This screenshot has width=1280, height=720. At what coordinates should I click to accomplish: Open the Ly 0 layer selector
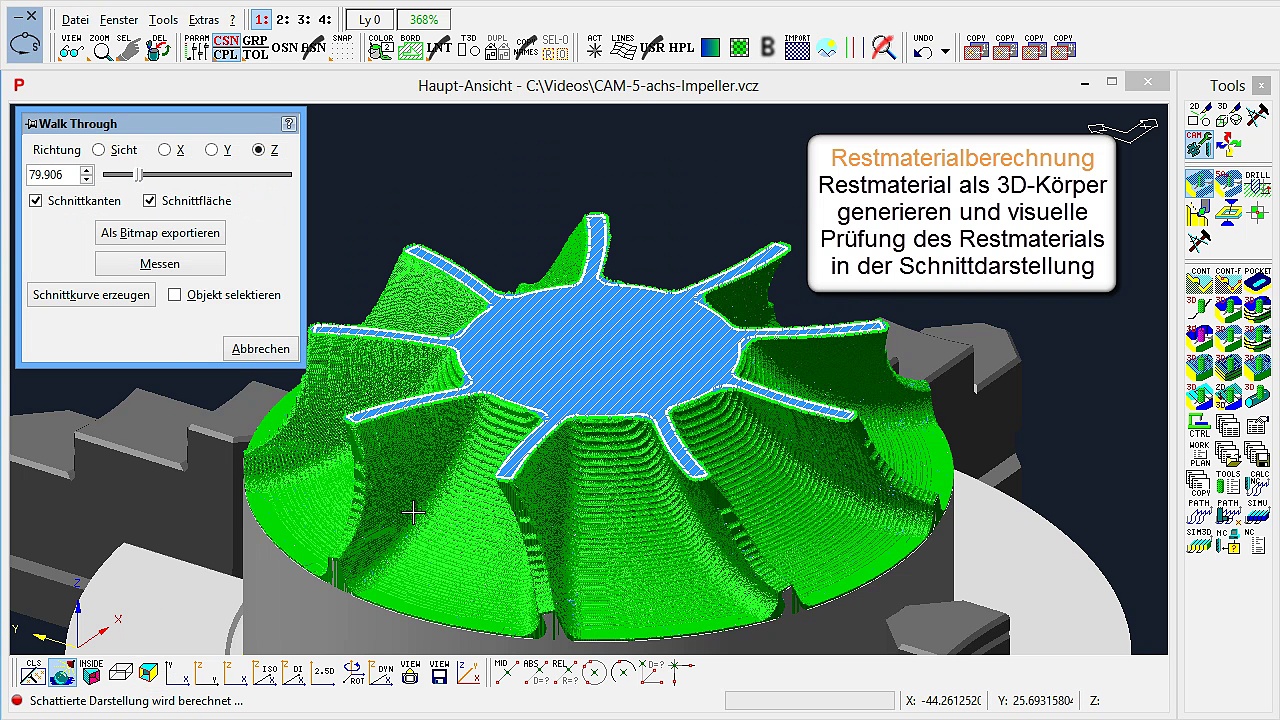(x=369, y=20)
